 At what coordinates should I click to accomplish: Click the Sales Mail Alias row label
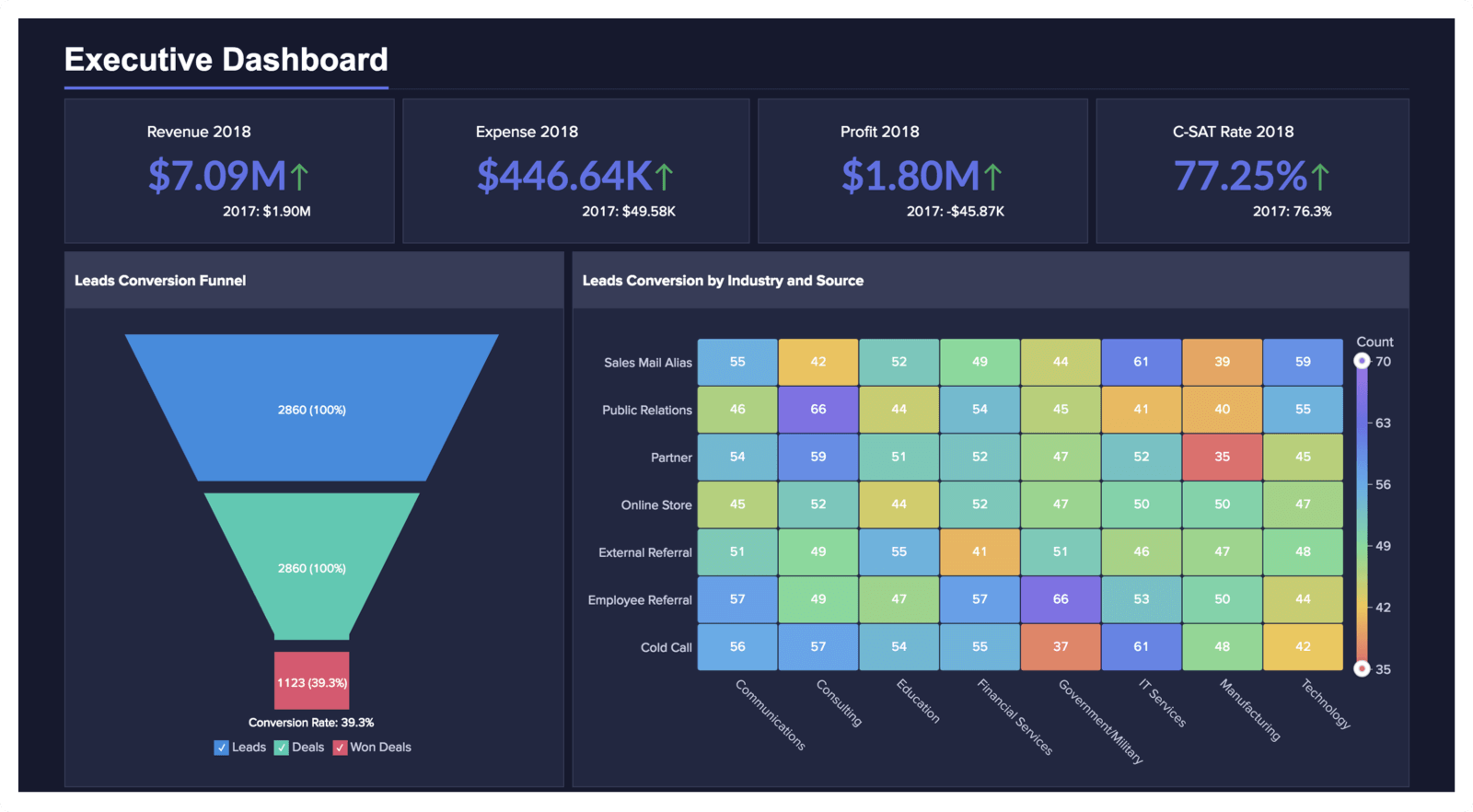click(x=648, y=363)
